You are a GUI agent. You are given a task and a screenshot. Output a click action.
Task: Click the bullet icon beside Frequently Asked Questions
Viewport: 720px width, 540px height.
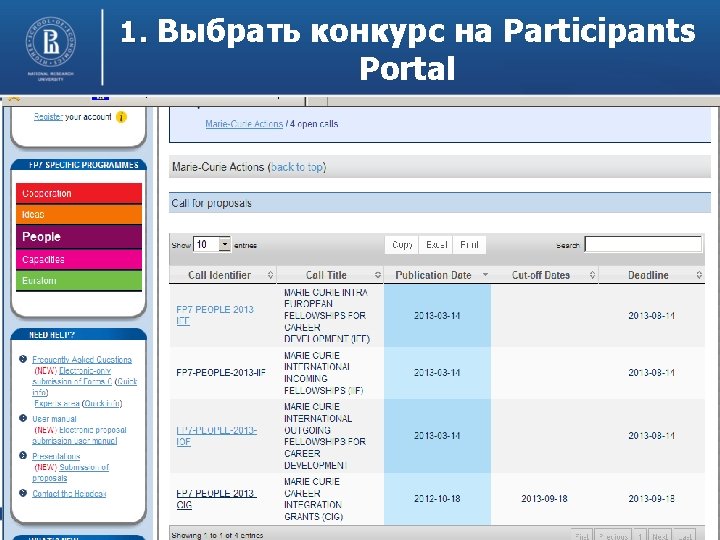point(23,359)
